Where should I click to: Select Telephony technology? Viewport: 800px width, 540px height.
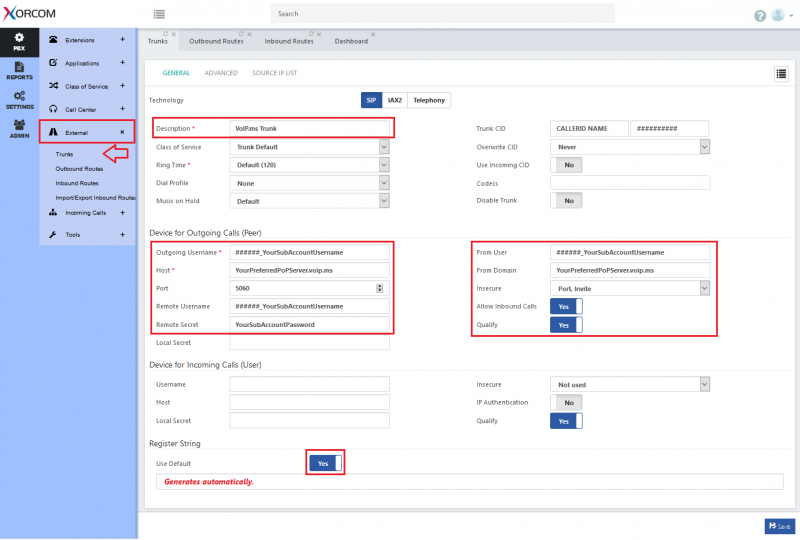pos(429,100)
